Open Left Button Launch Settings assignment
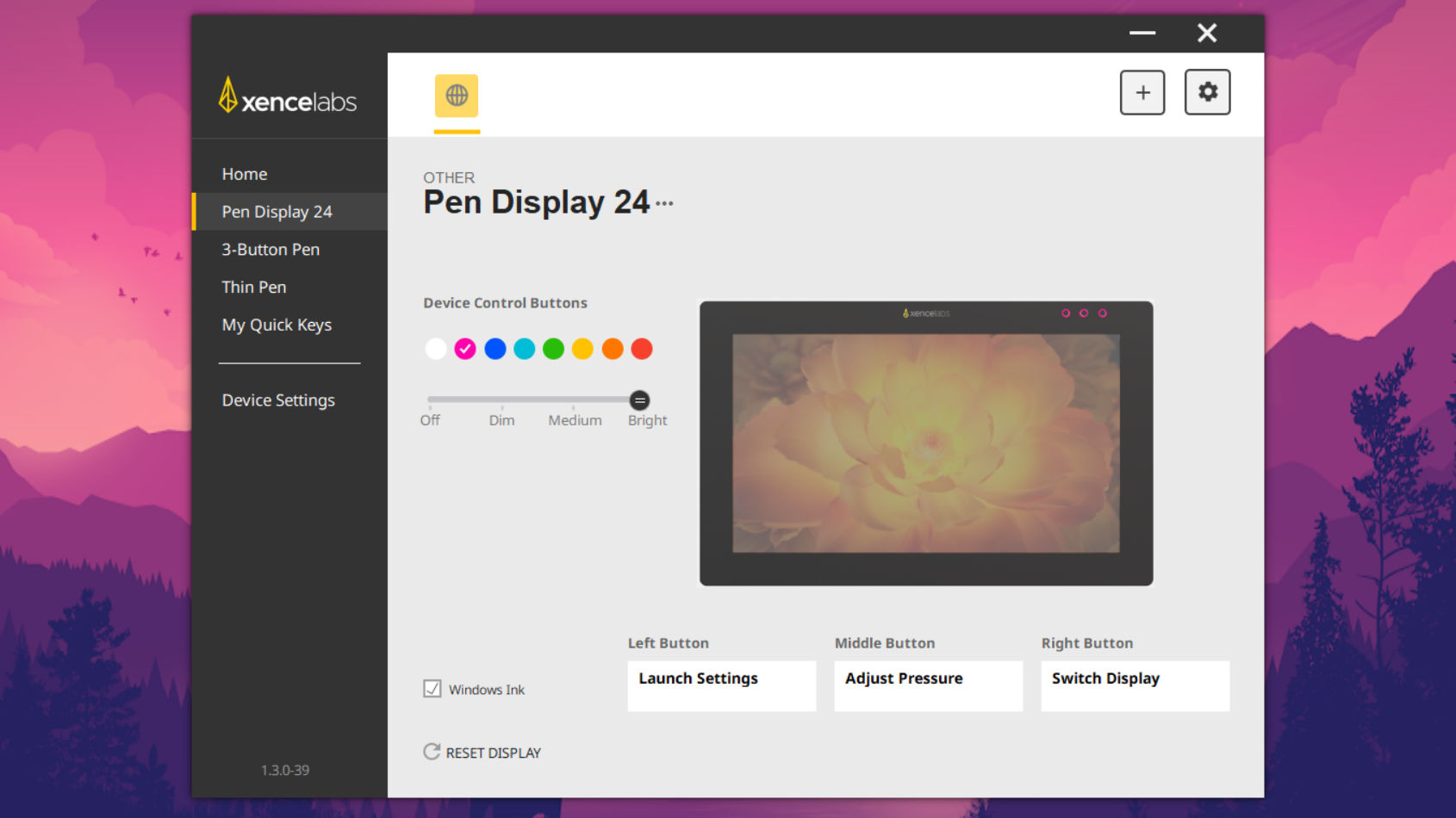The image size is (1456, 818). tap(722, 686)
